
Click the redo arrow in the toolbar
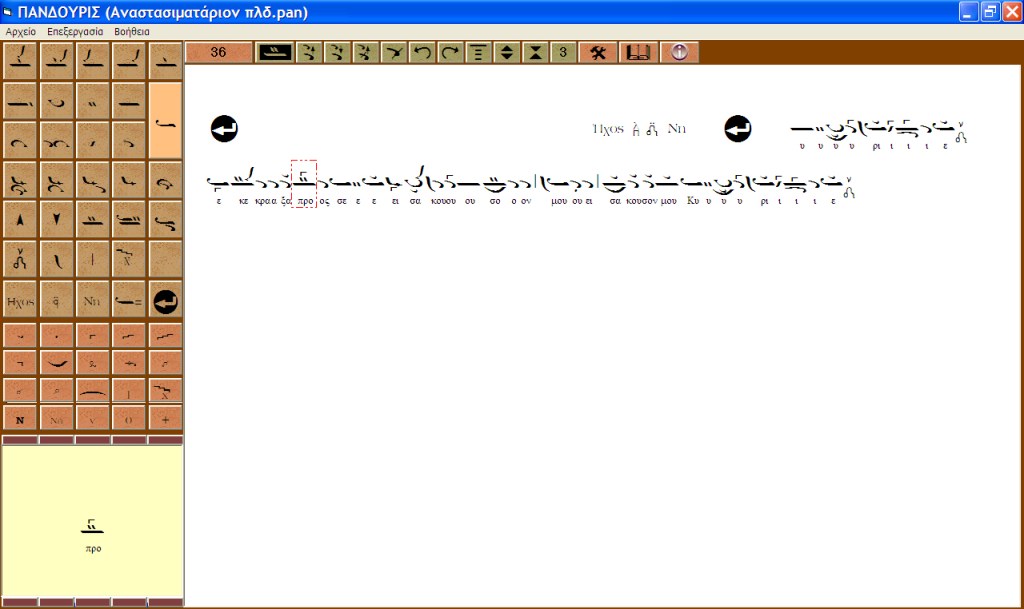tap(451, 53)
